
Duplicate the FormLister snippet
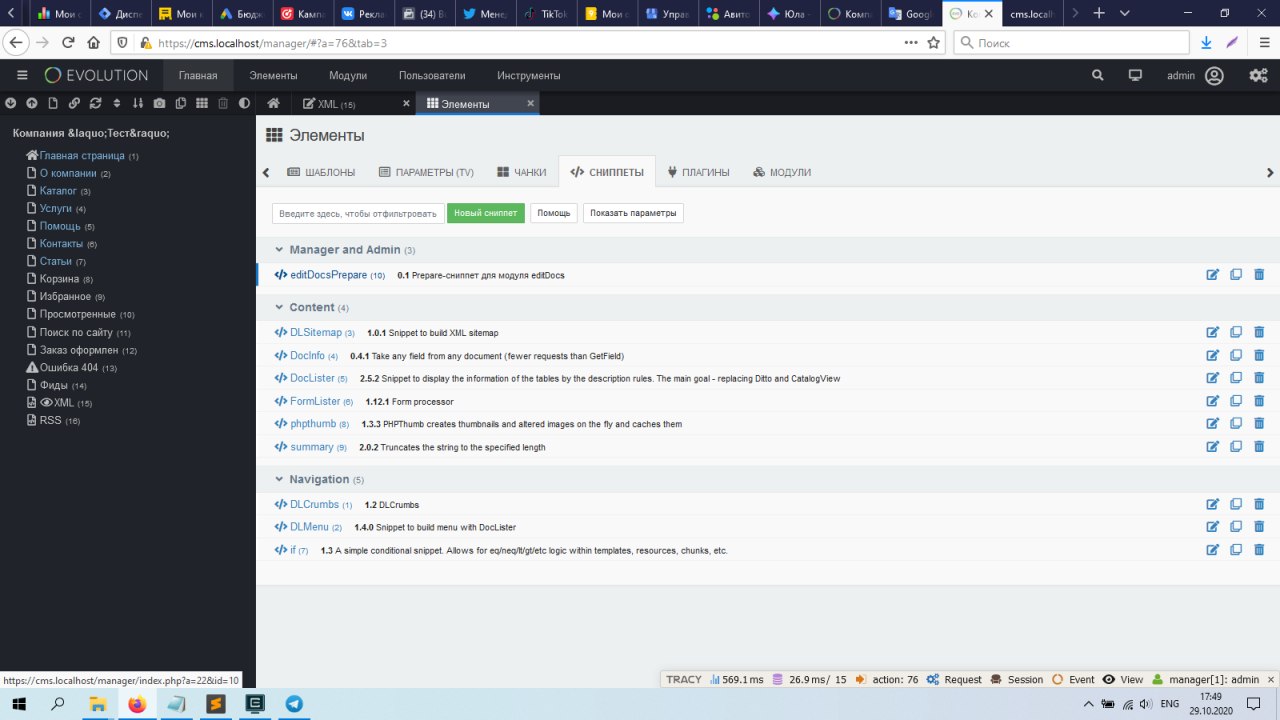point(1236,401)
